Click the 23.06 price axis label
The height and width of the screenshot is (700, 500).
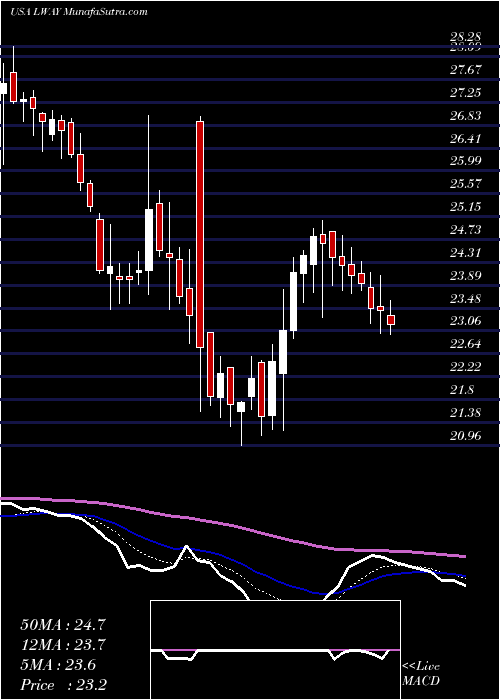pyautogui.click(x=466, y=321)
